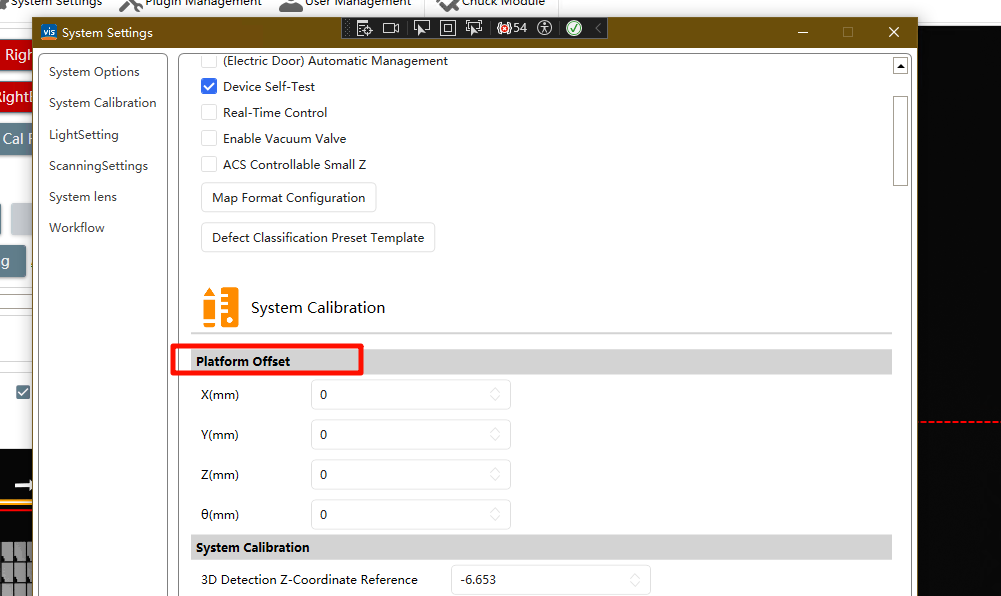Toggle the layout adorners square icon
This screenshot has height=596, width=1001.
(x=448, y=28)
